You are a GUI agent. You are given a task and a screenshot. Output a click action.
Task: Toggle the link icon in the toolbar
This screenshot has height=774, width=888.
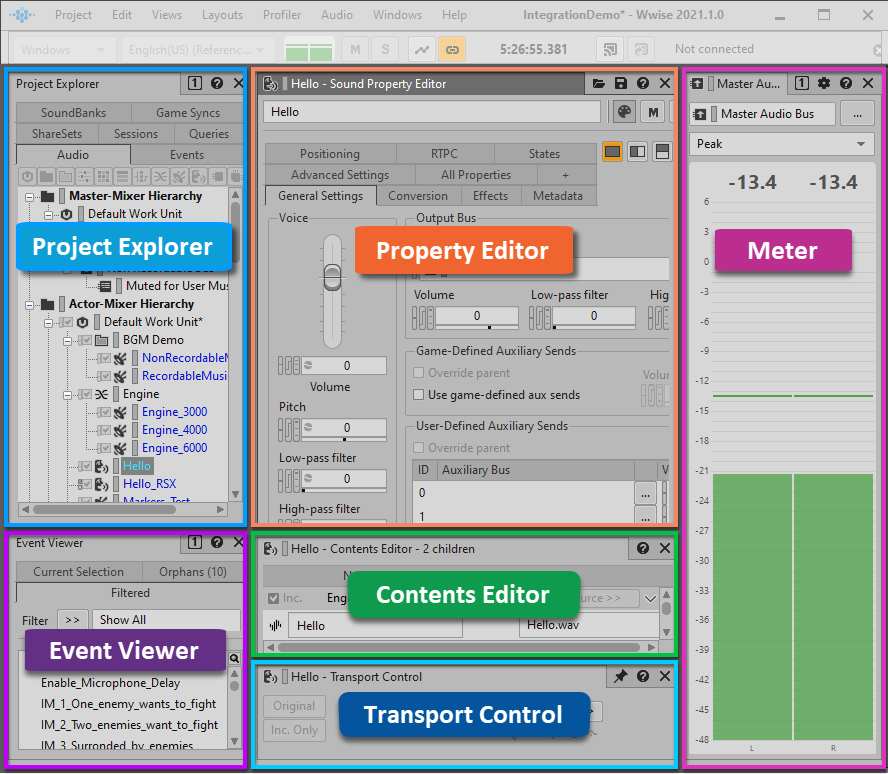coord(452,49)
